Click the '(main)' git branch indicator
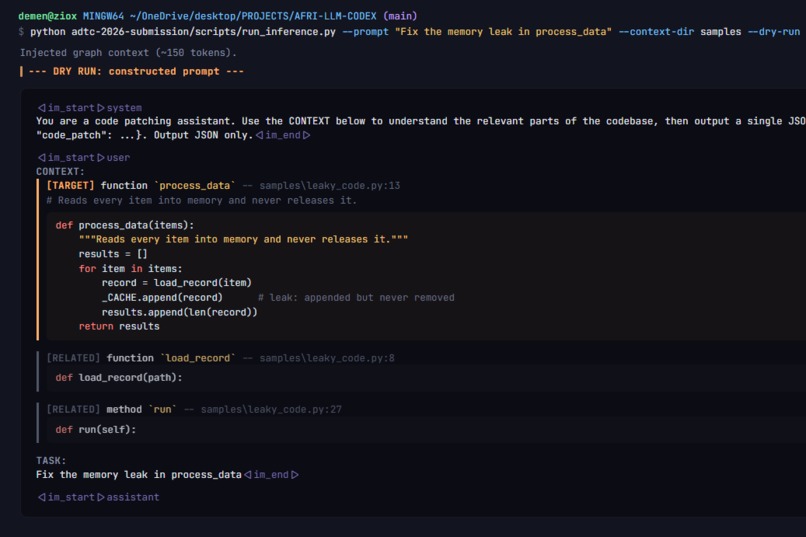Viewport: 806px width, 537px height. point(400,16)
